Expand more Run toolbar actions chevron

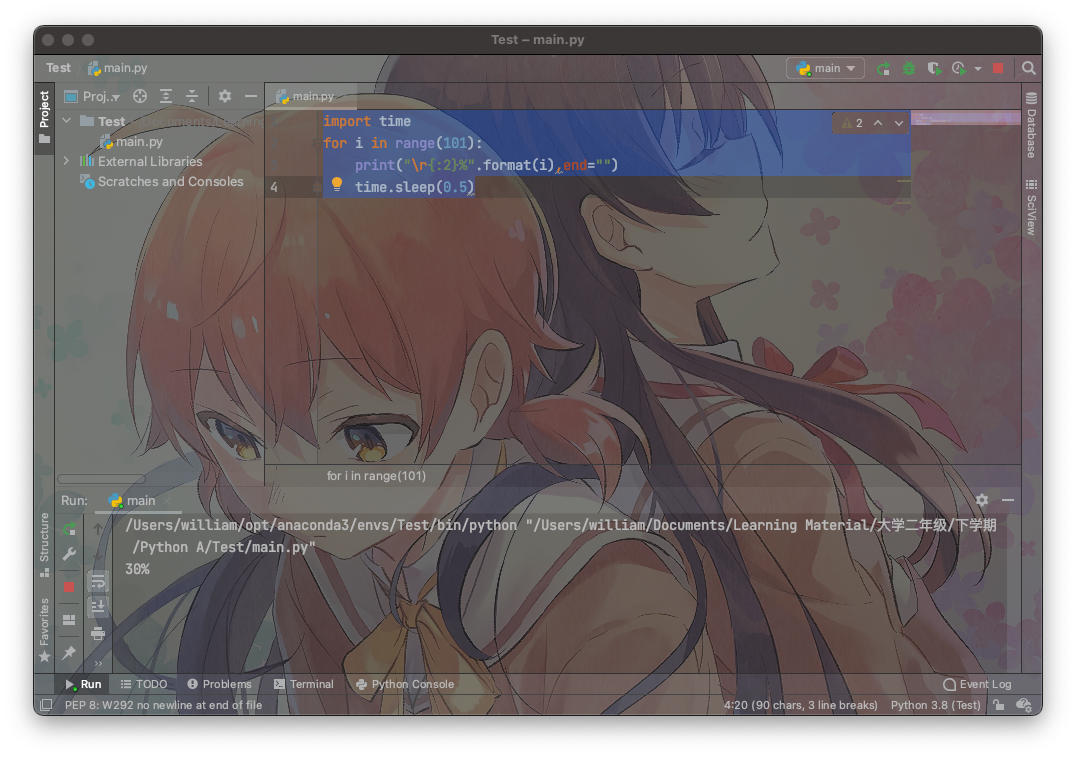98,663
